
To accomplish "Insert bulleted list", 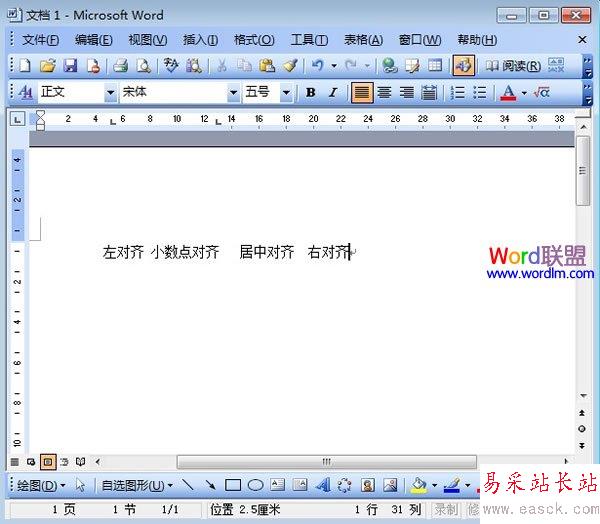I will click(x=479, y=92).
